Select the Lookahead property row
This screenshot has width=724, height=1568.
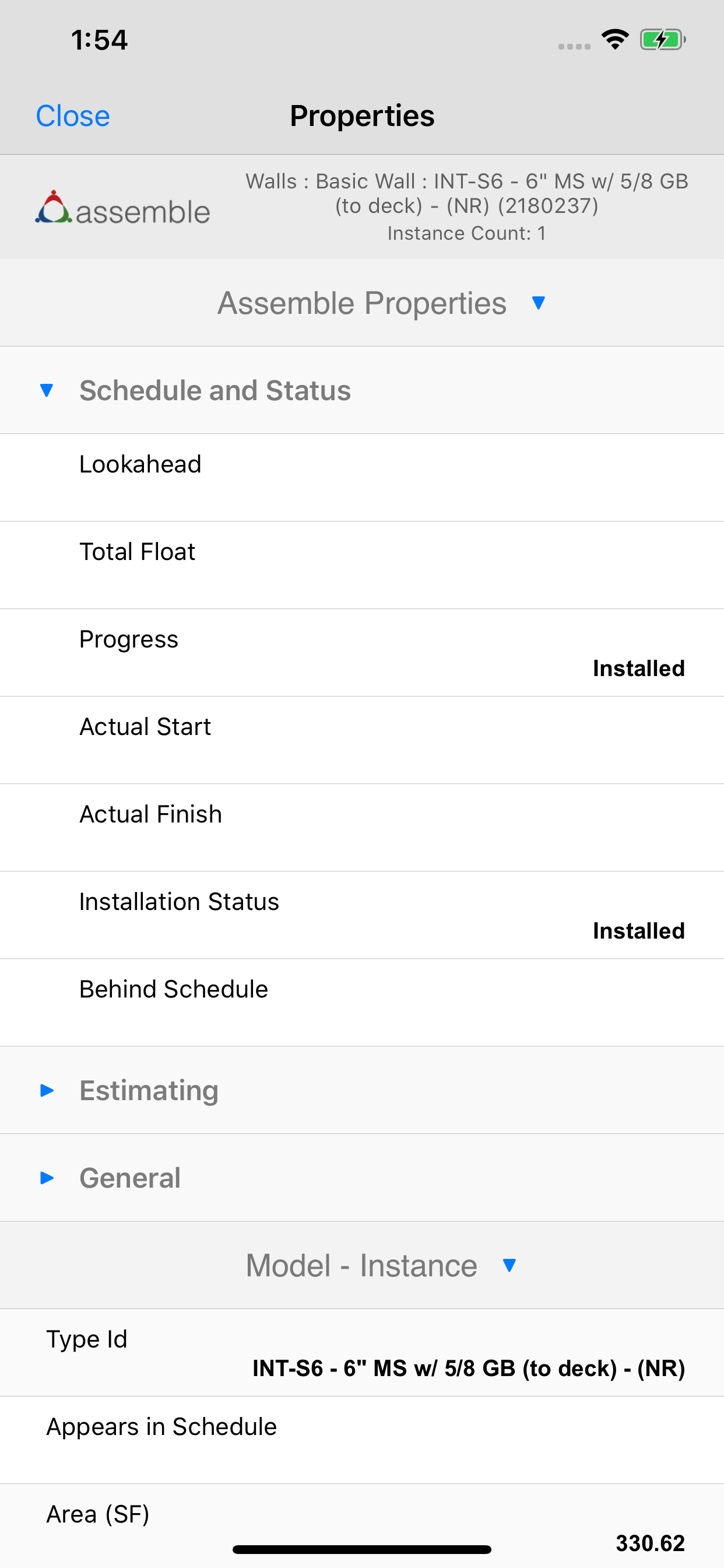pyautogui.click(x=362, y=477)
